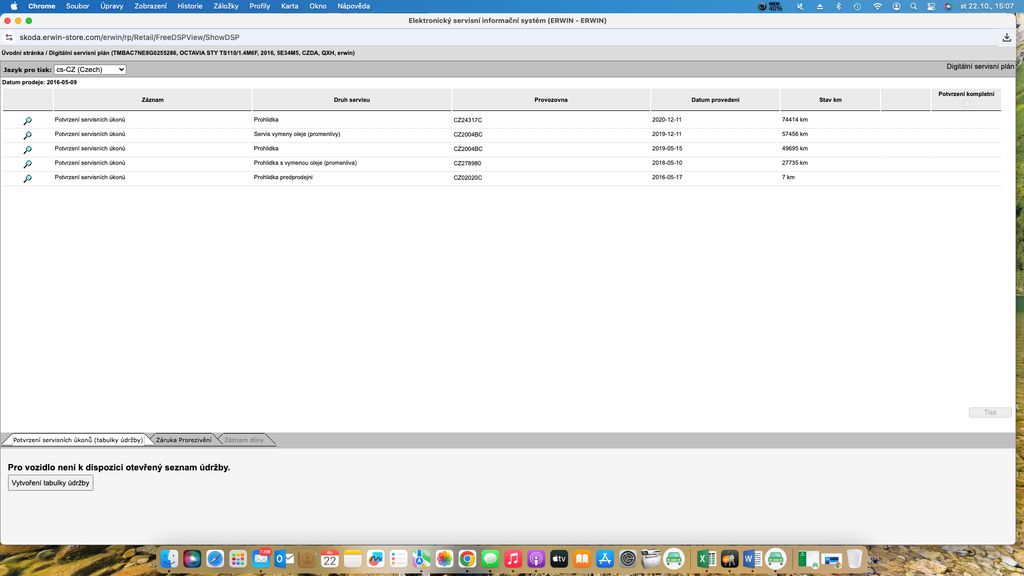Open the magnifier for the 27735 km record
This screenshot has width=1024, height=576.
coord(28,164)
